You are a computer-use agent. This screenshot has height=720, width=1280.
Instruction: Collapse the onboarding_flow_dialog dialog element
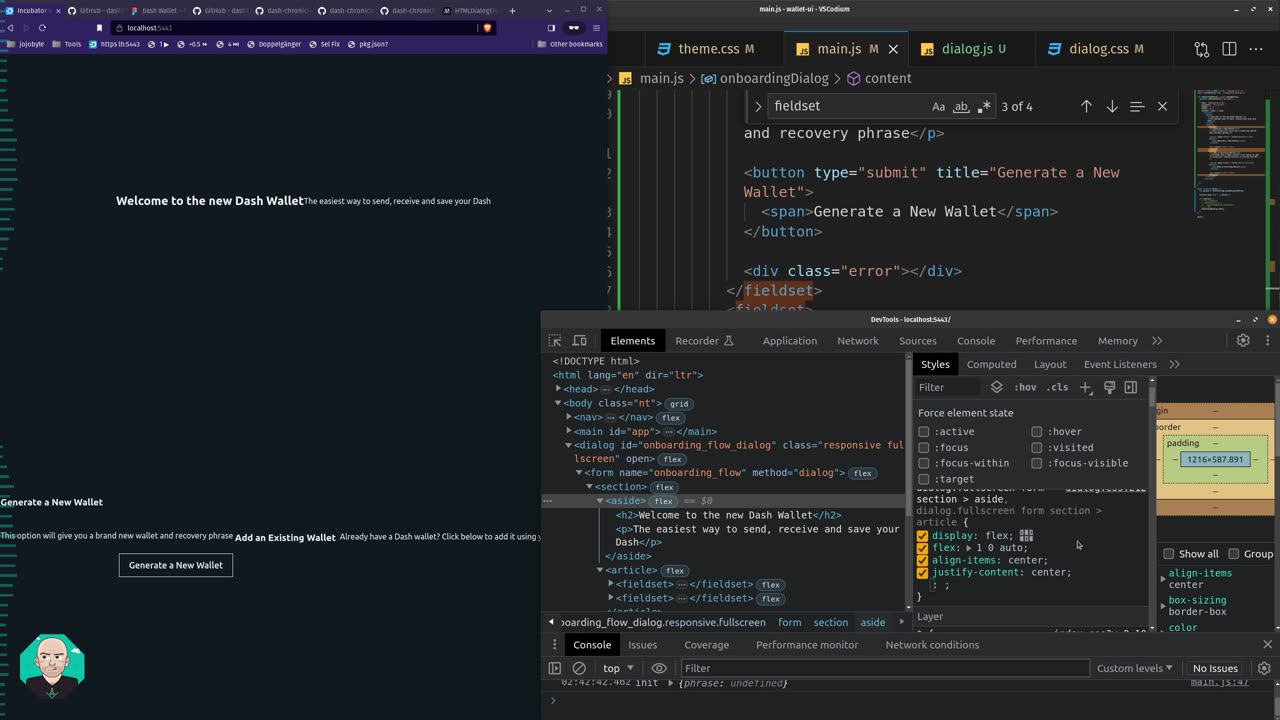pos(569,446)
